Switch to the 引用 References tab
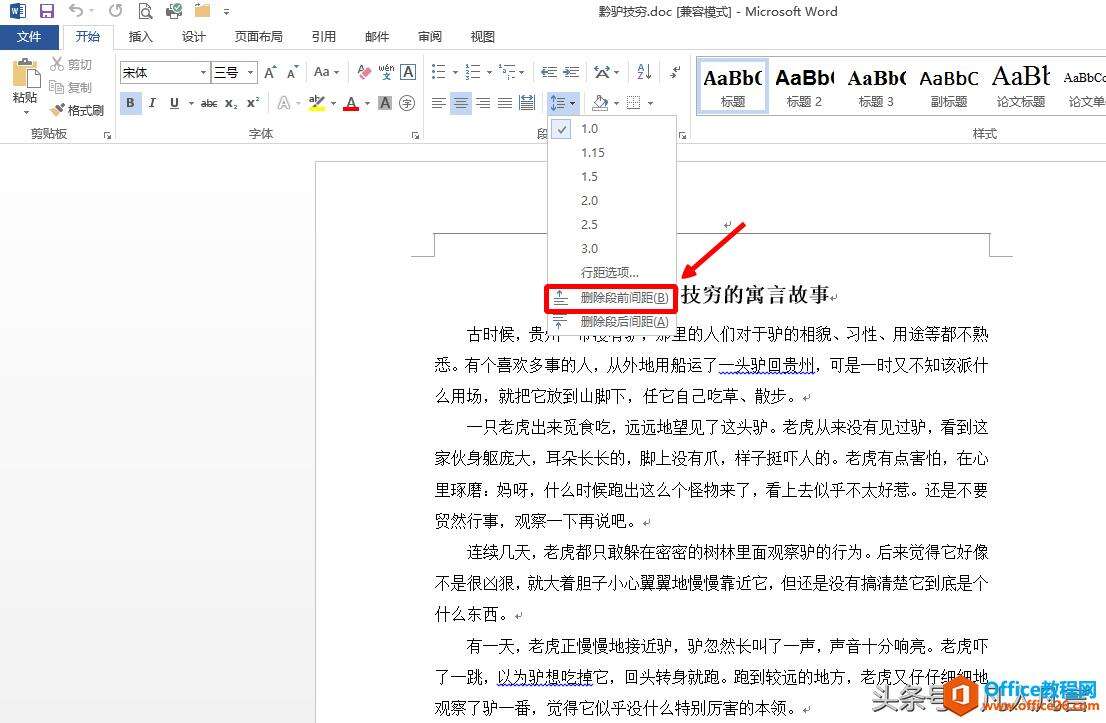 [x=324, y=37]
